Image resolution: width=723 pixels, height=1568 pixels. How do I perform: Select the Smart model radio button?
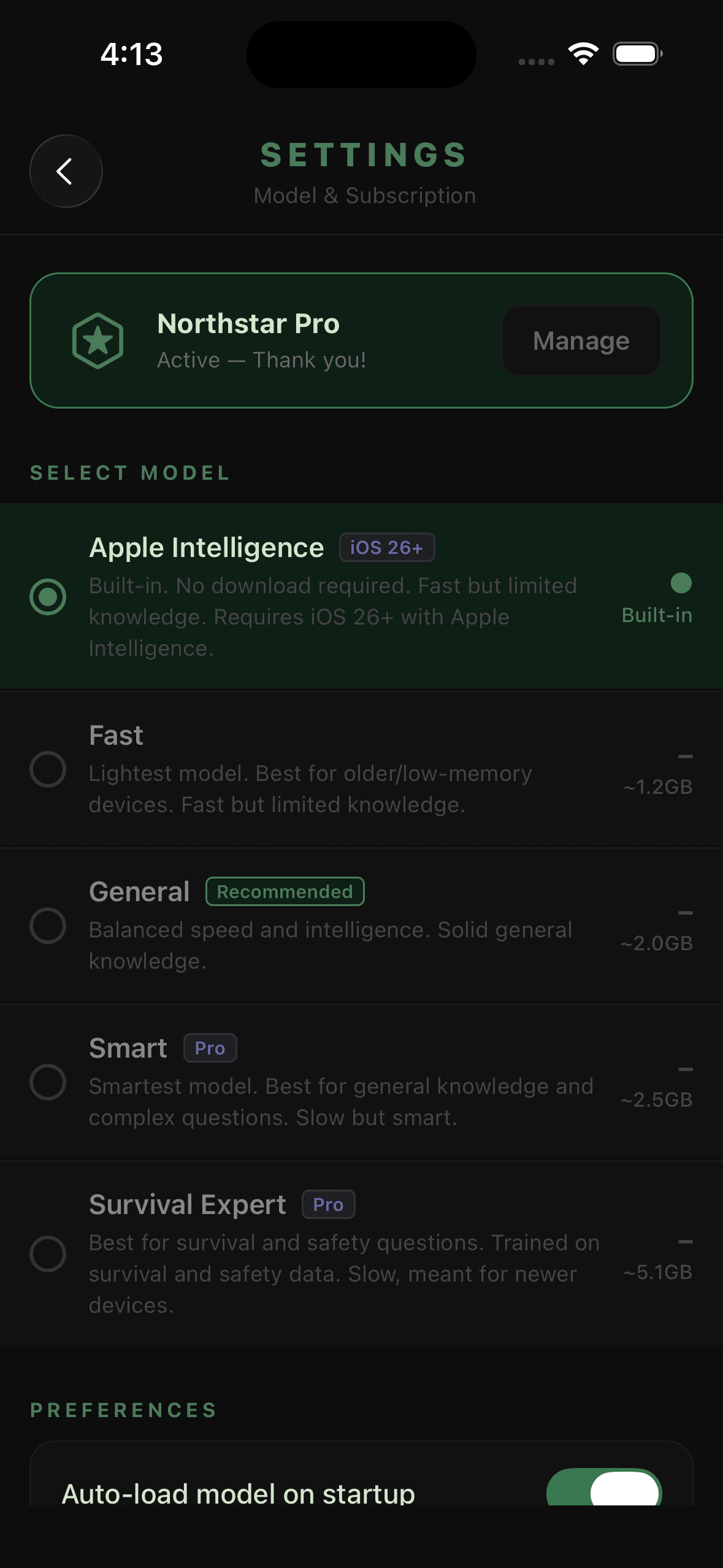point(48,1082)
